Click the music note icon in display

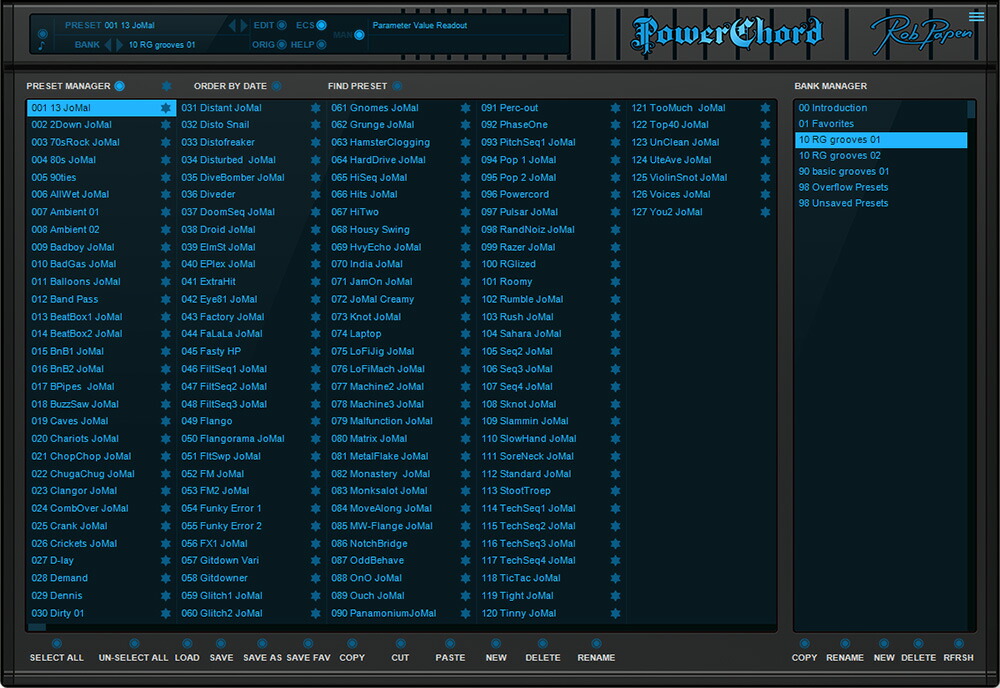(x=41, y=46)
